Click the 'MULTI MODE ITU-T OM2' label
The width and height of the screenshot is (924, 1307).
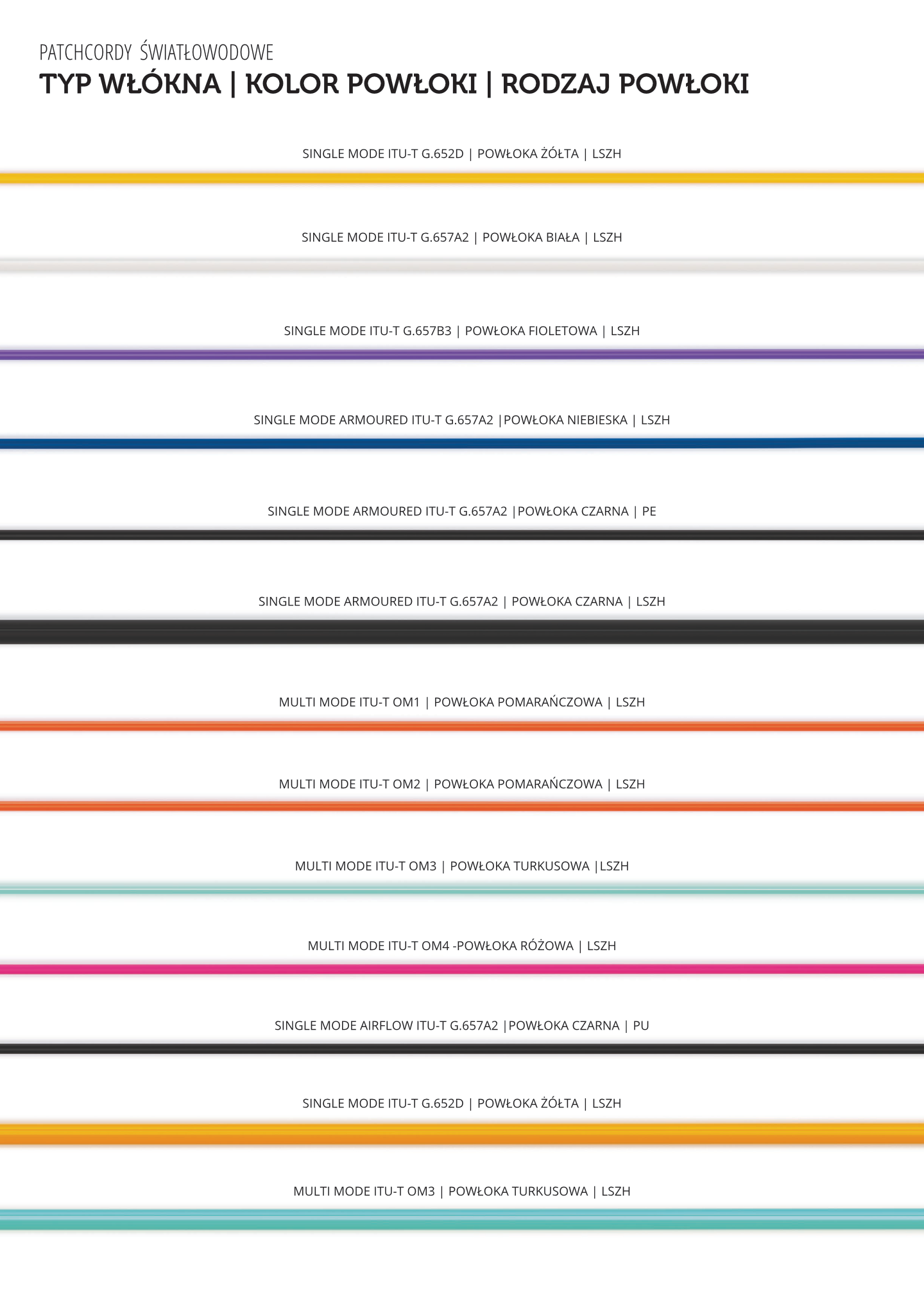[x=462, y=784]
